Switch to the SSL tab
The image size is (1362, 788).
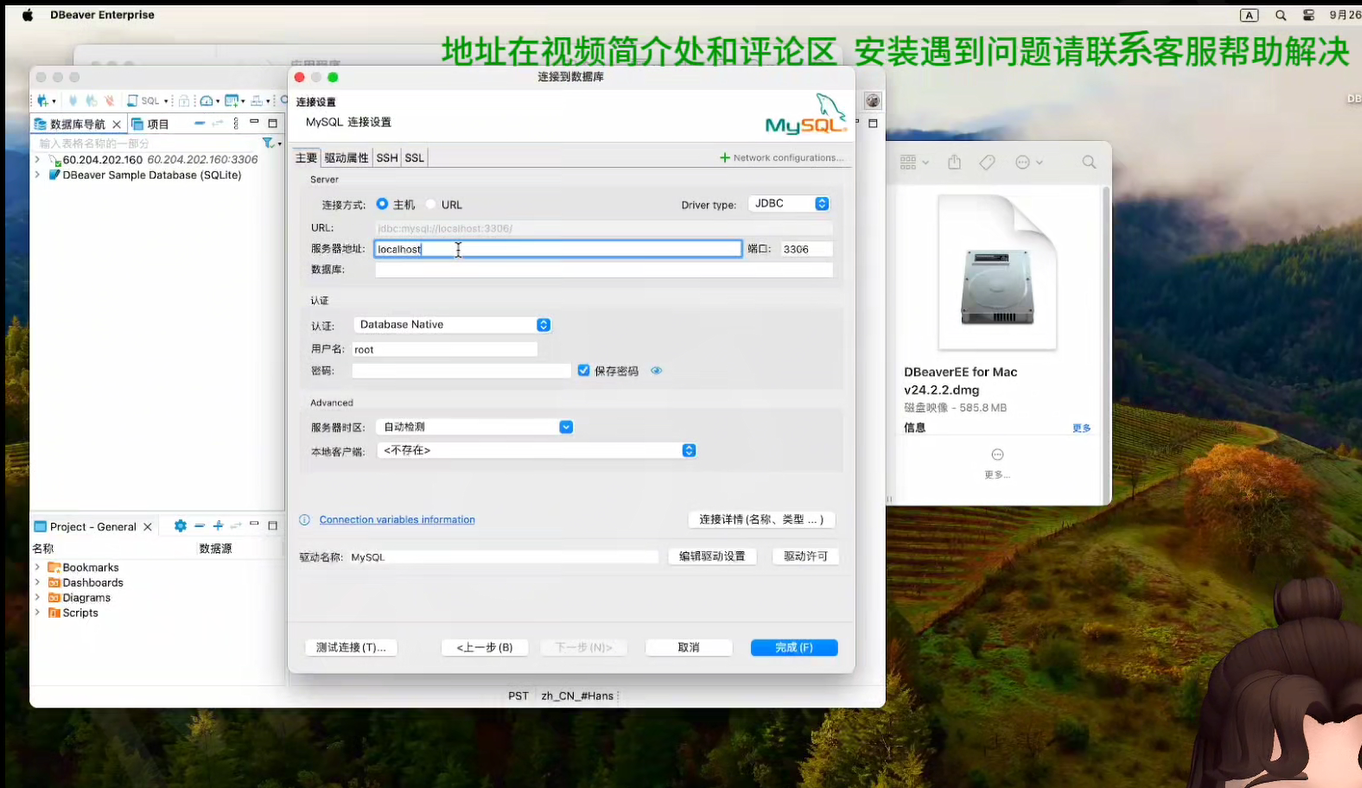pos(414,158)
